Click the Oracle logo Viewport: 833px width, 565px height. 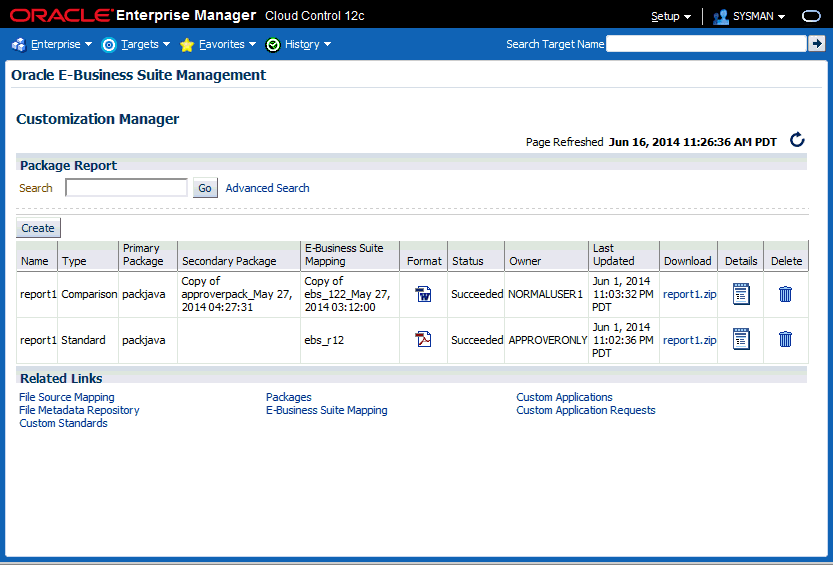(61, 15)
